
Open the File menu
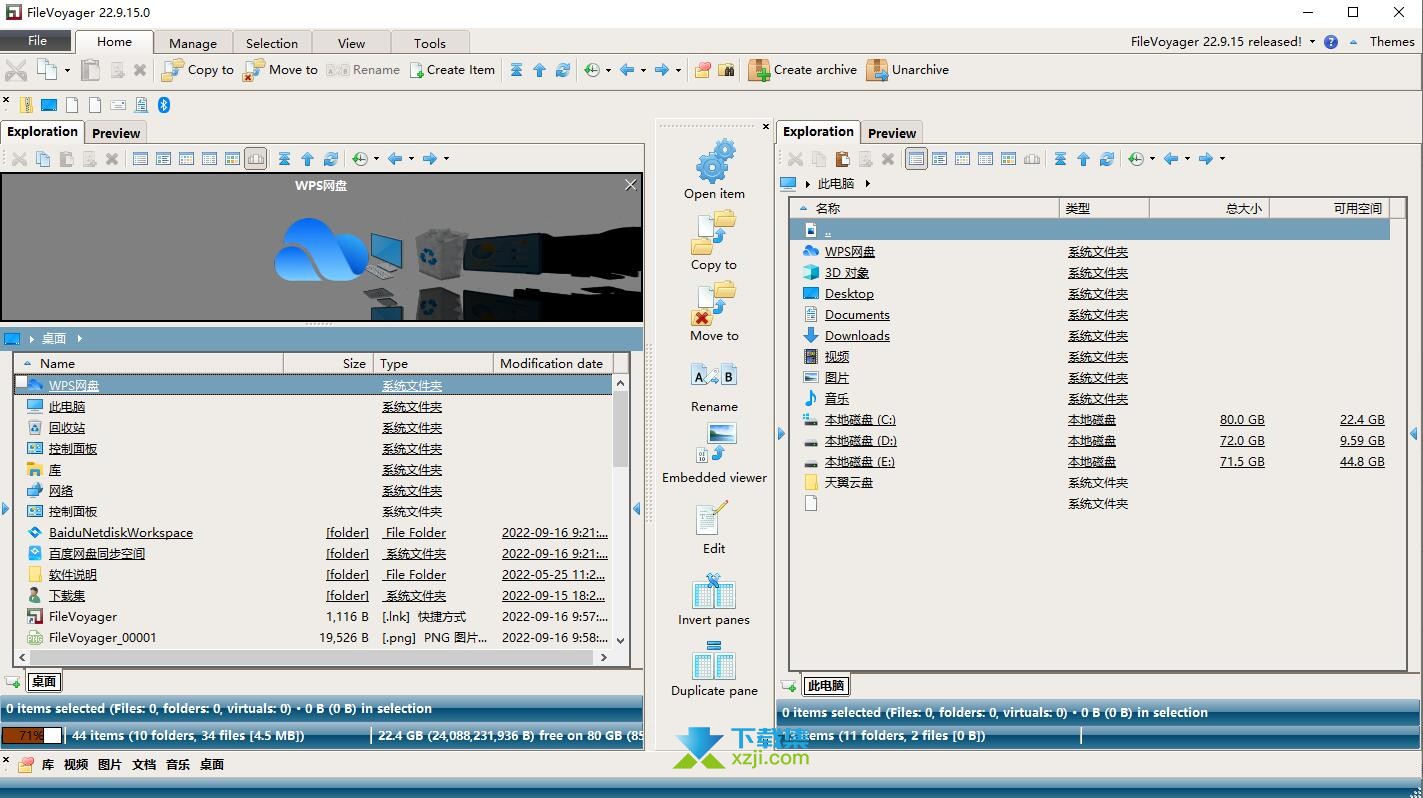[x=37, y=41]
